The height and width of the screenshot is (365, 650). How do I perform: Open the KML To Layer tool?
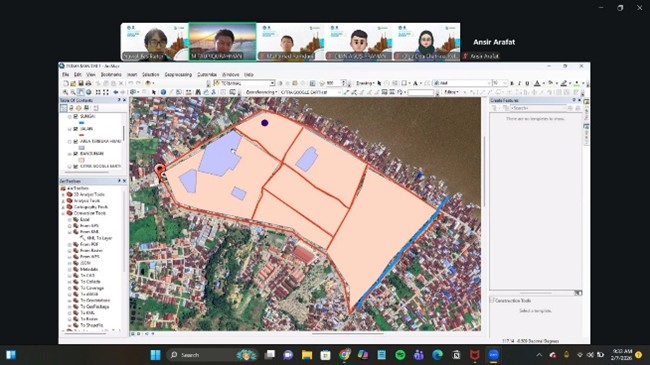pyautogui.click(x=96, y=238)
